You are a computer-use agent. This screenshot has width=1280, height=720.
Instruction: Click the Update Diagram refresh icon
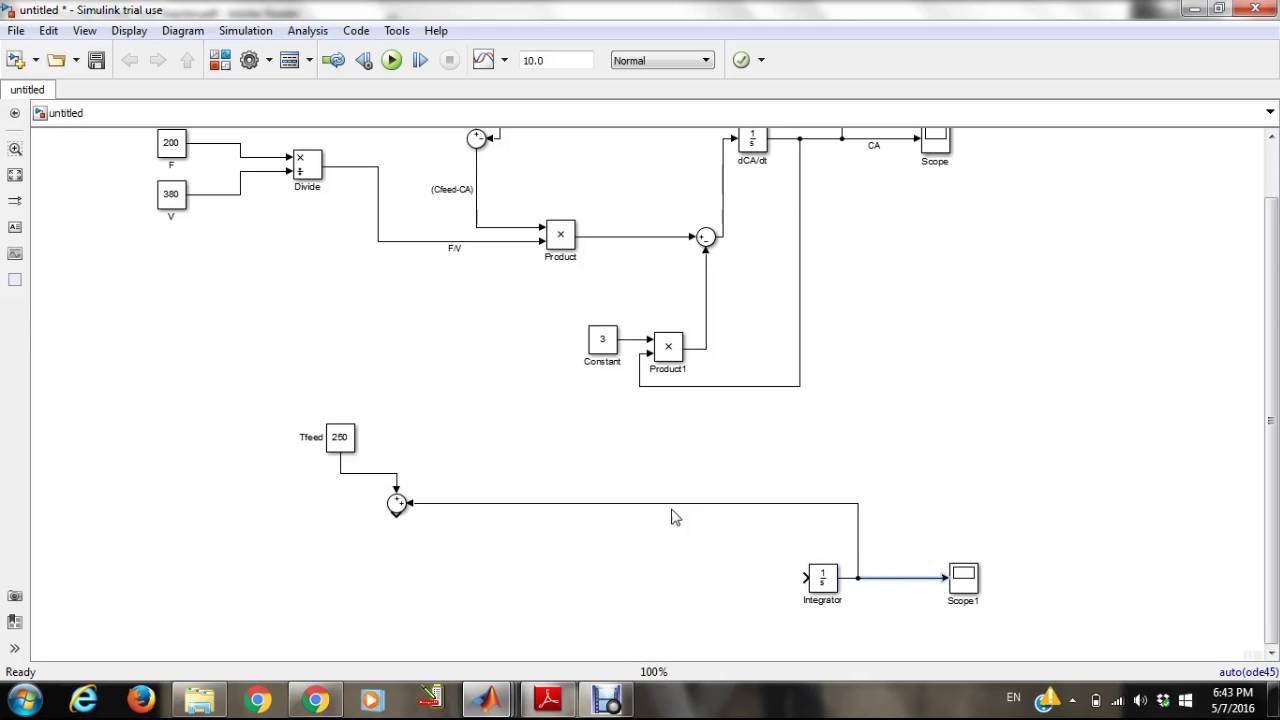click(334, 60)
